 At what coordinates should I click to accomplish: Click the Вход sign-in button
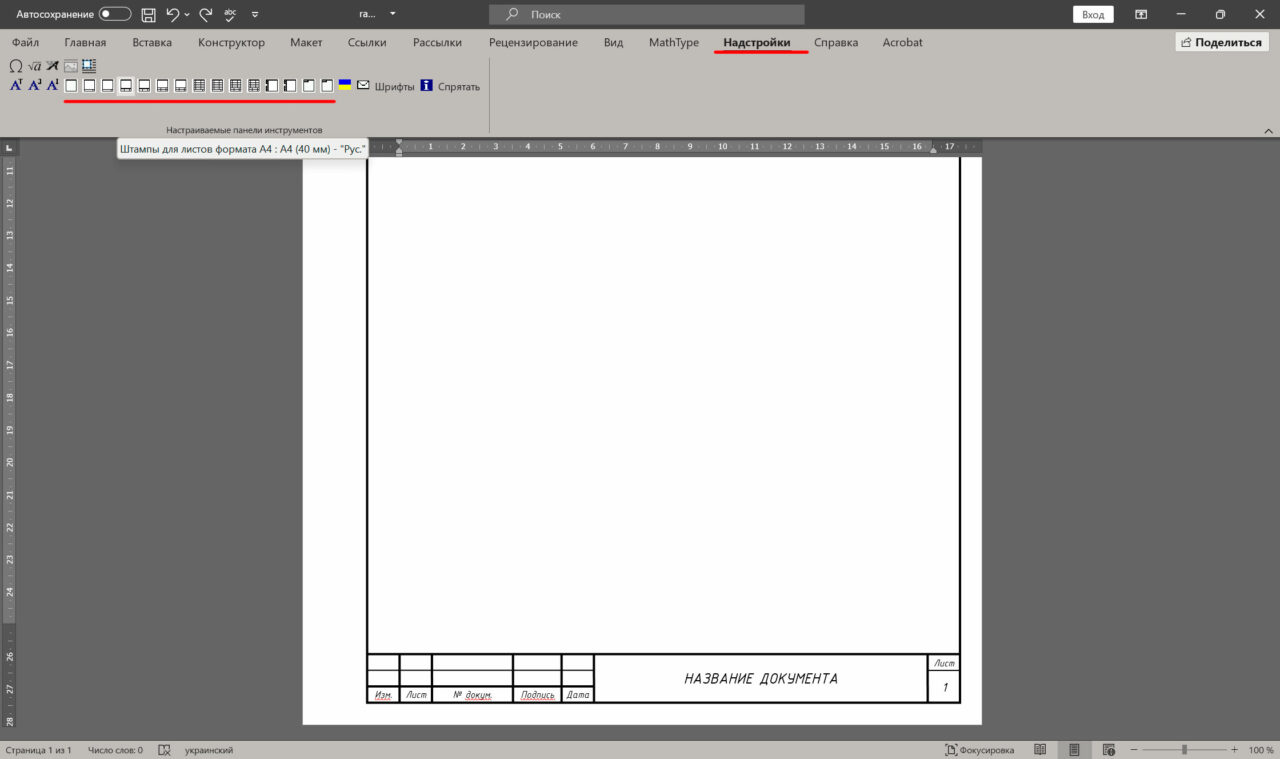[1093, 15]
